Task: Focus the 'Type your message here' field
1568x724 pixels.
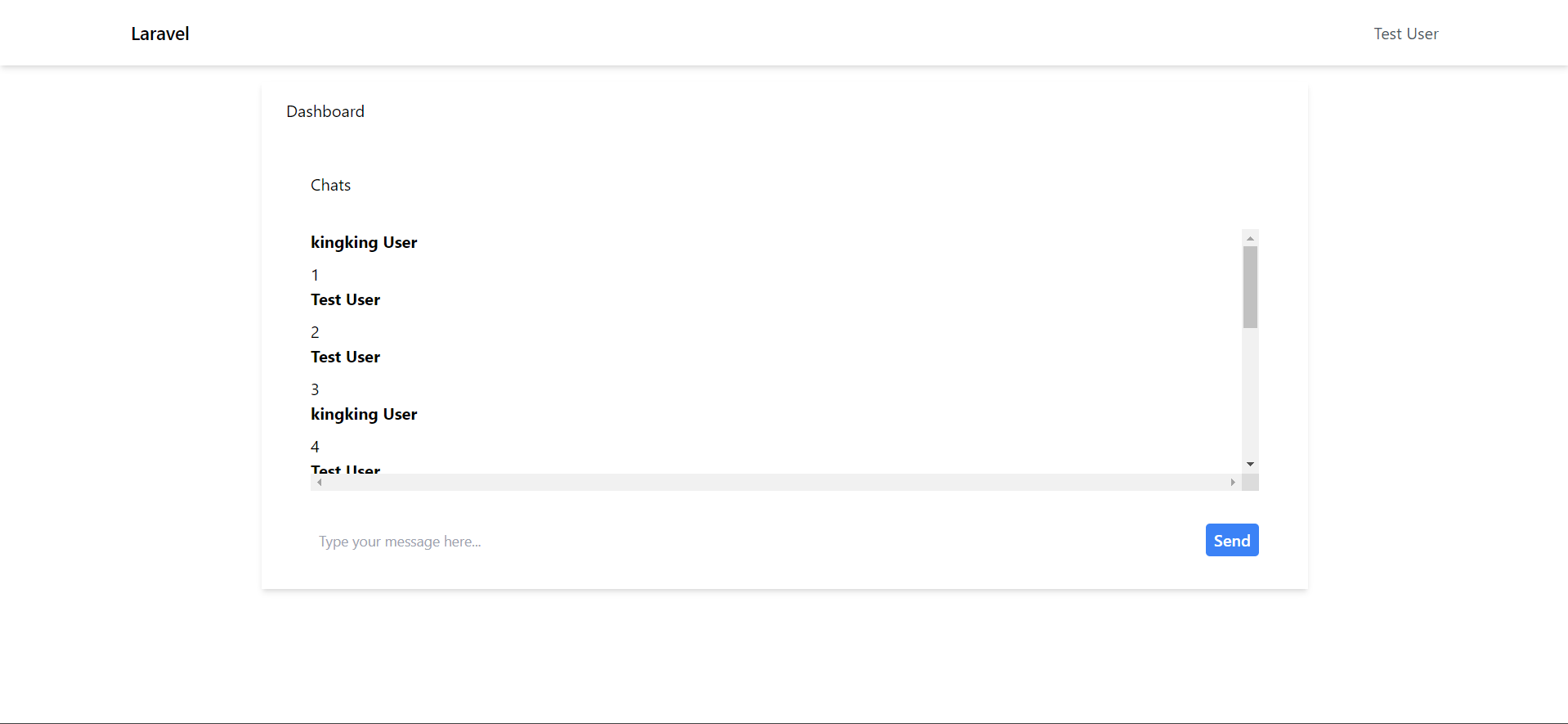Action: point(754,541)
